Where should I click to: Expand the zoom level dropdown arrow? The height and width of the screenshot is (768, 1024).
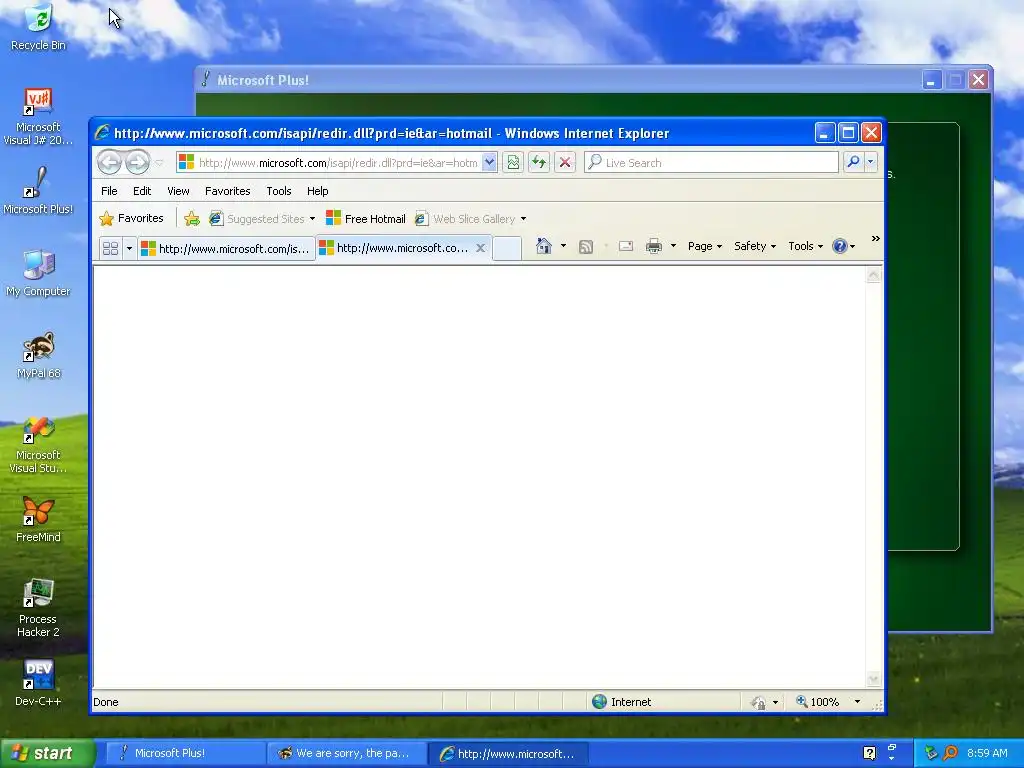tap(857, 702)
